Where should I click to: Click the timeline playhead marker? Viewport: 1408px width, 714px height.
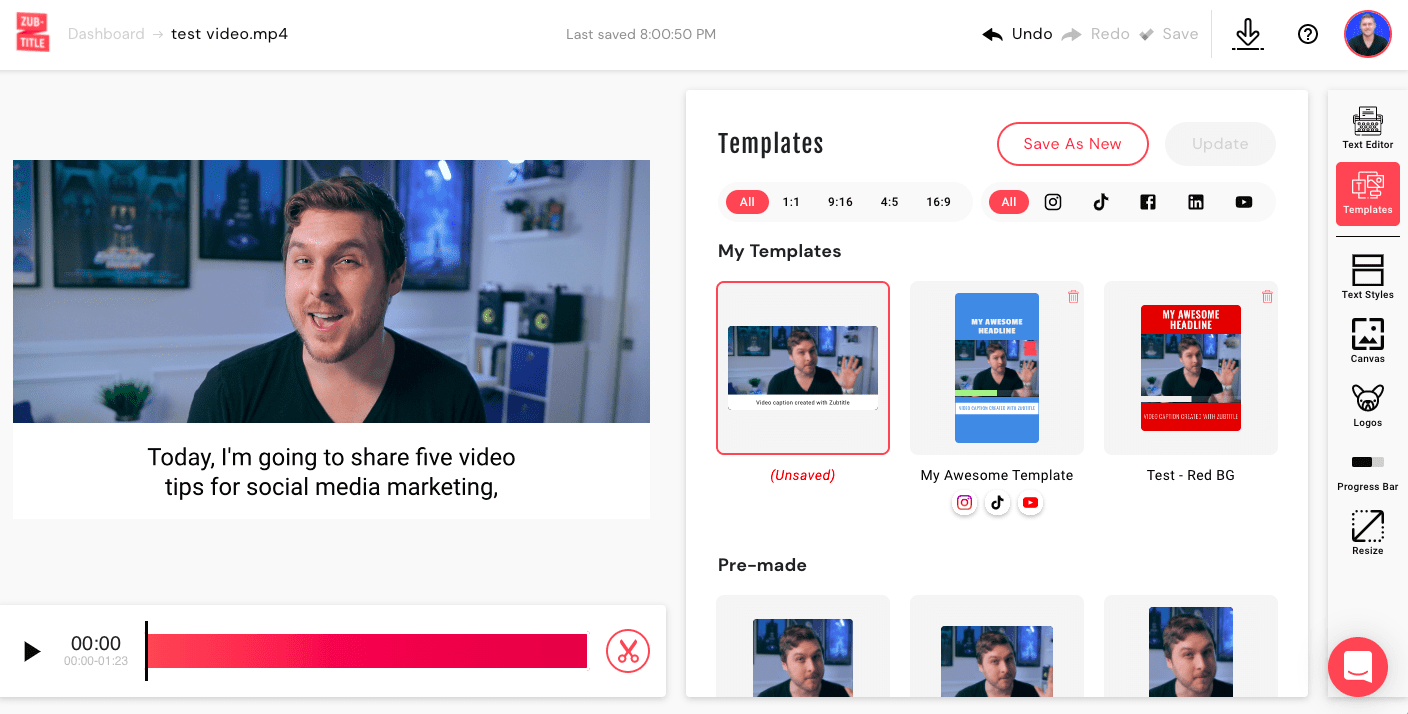coord(146,651)
